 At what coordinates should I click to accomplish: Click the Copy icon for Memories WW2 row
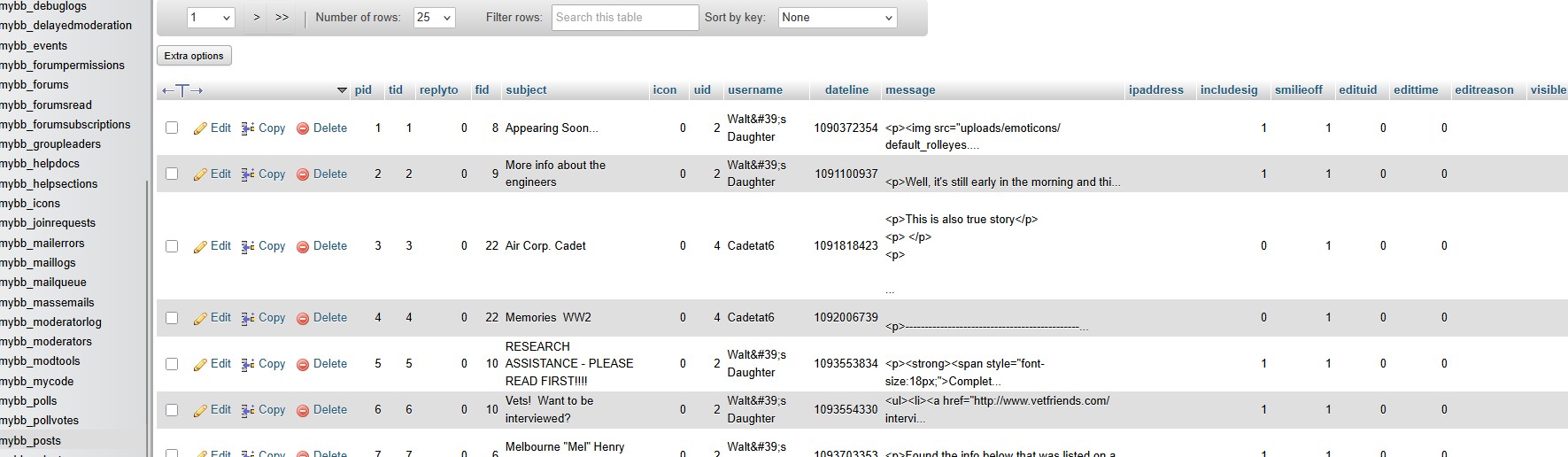click(248, 318)
